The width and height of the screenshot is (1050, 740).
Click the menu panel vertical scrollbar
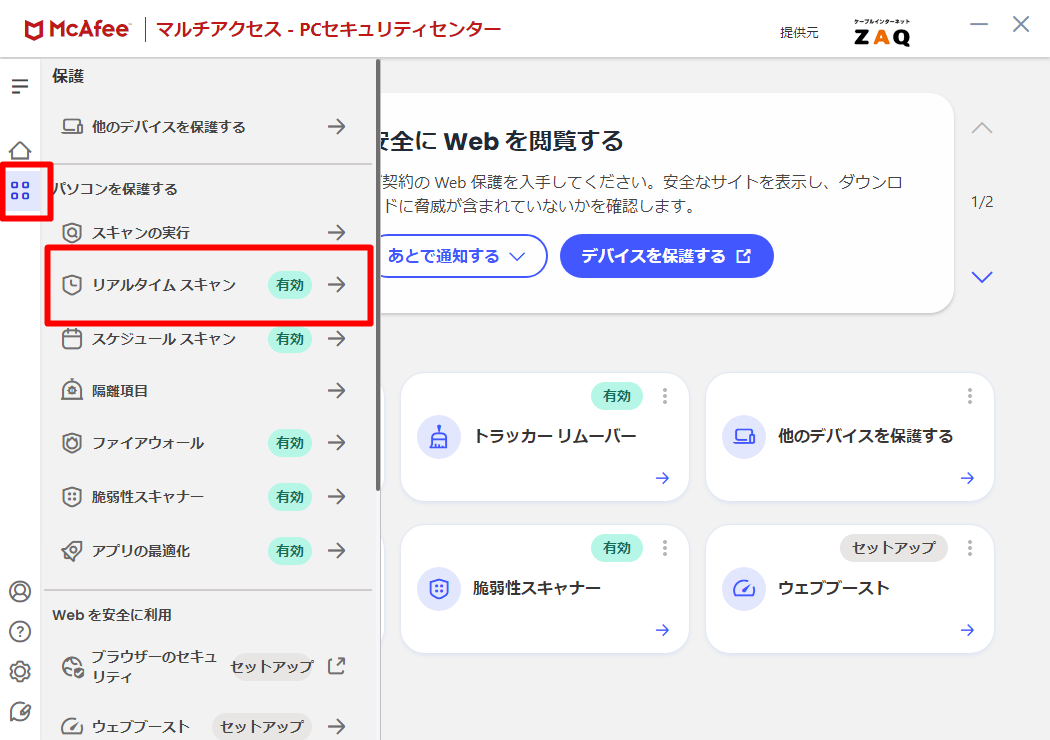tap(378, 275)
